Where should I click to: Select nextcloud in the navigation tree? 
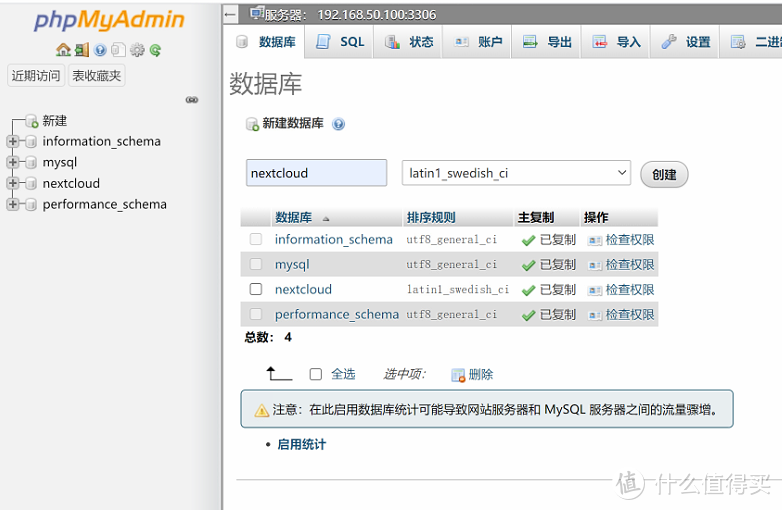pyautogui.click(x=71, y=183)
